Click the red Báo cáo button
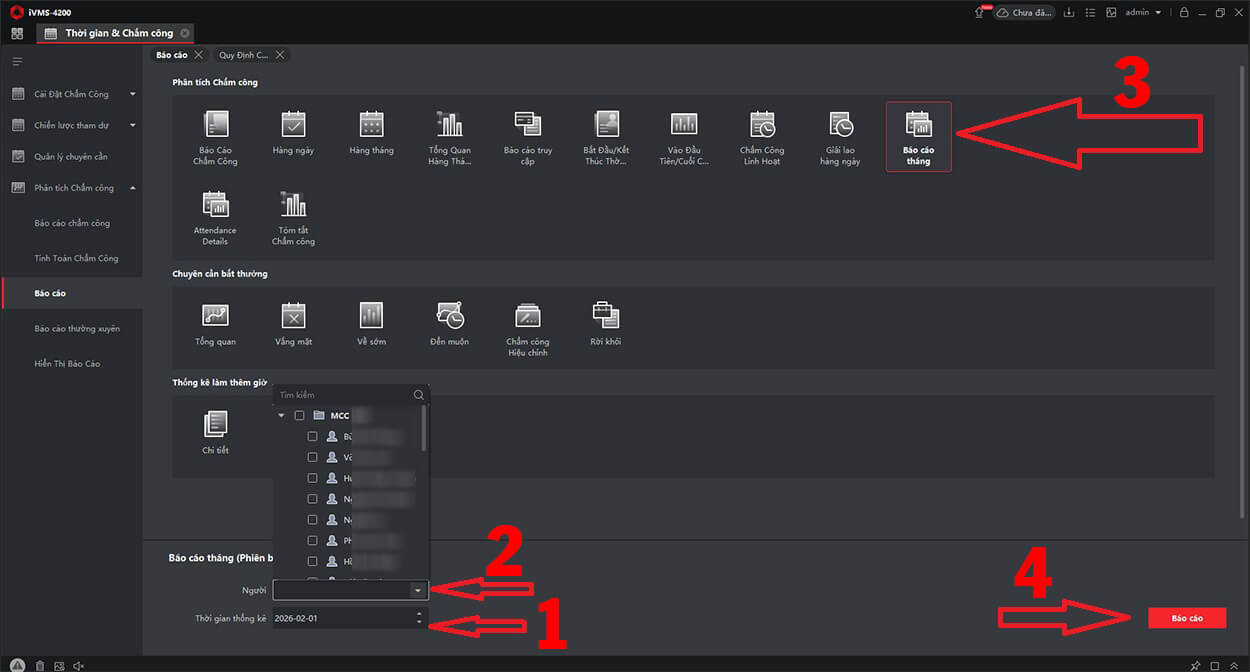 (1186, 618)
